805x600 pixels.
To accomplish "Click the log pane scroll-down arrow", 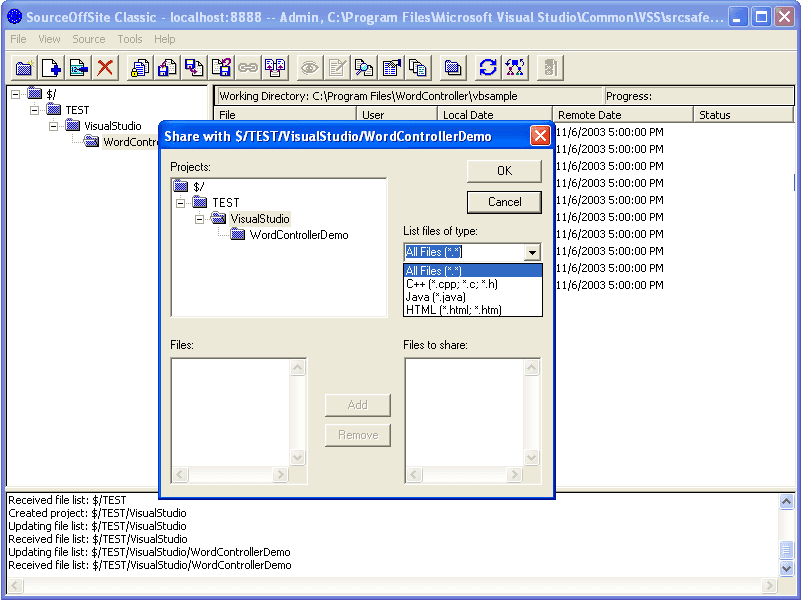I will pos(786,568).
